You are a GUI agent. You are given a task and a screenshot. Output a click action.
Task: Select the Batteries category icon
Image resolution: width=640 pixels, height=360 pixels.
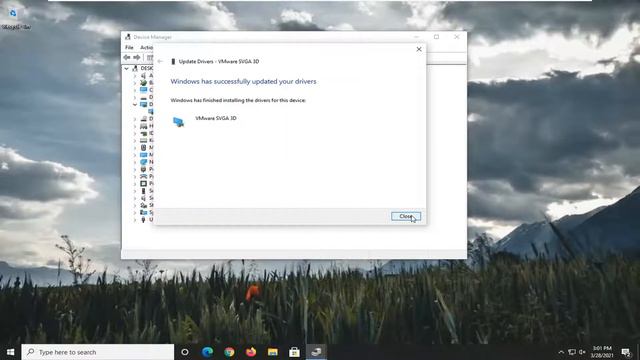pyautogui.click(x=143, y=82)
